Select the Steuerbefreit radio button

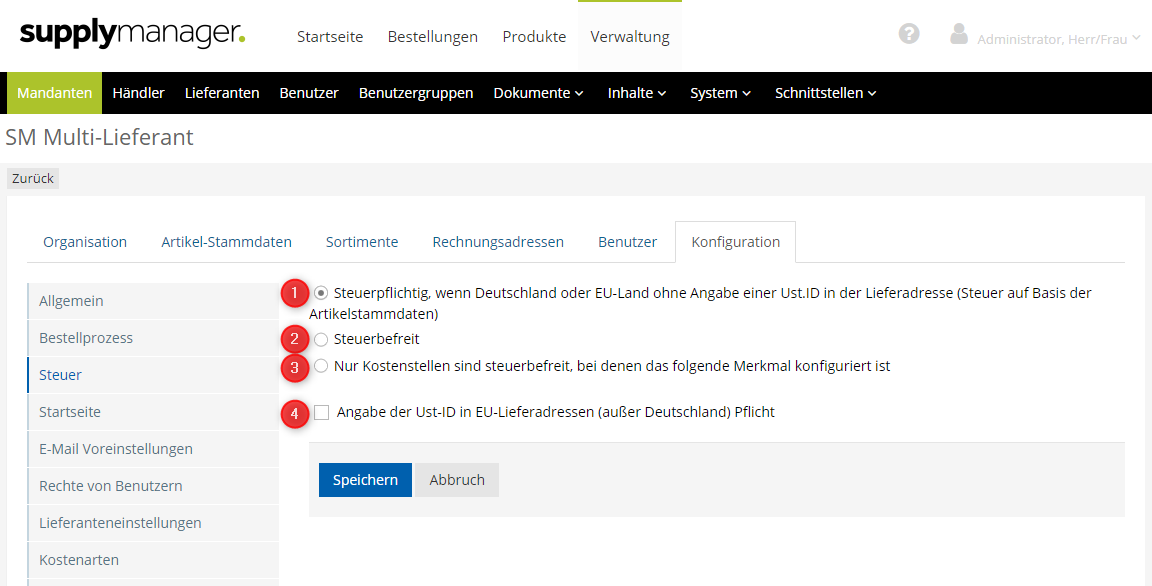click(321, 340)
